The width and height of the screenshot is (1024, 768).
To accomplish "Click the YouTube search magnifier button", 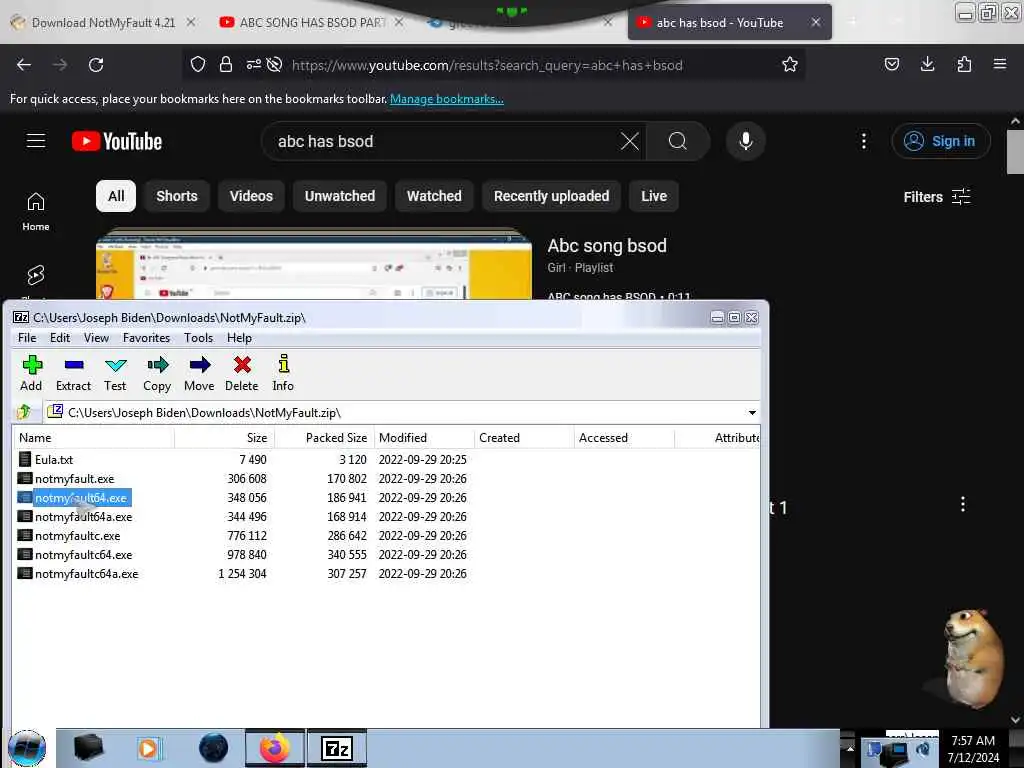I will click(x=678, y=141).
